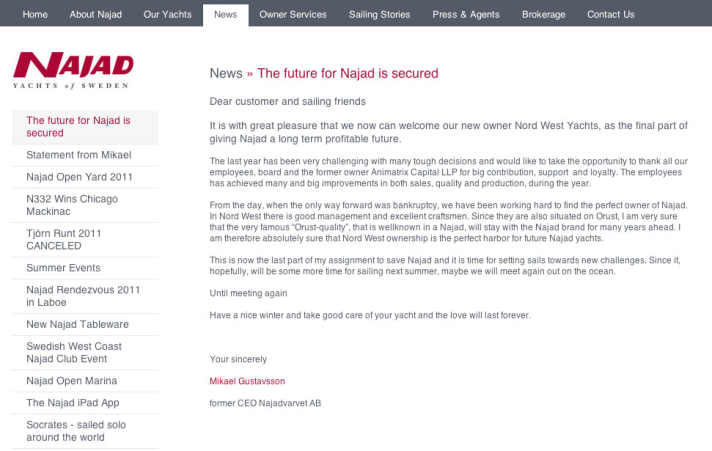Select the News tab
Screen dimensions: 712x451
(225, 15)
